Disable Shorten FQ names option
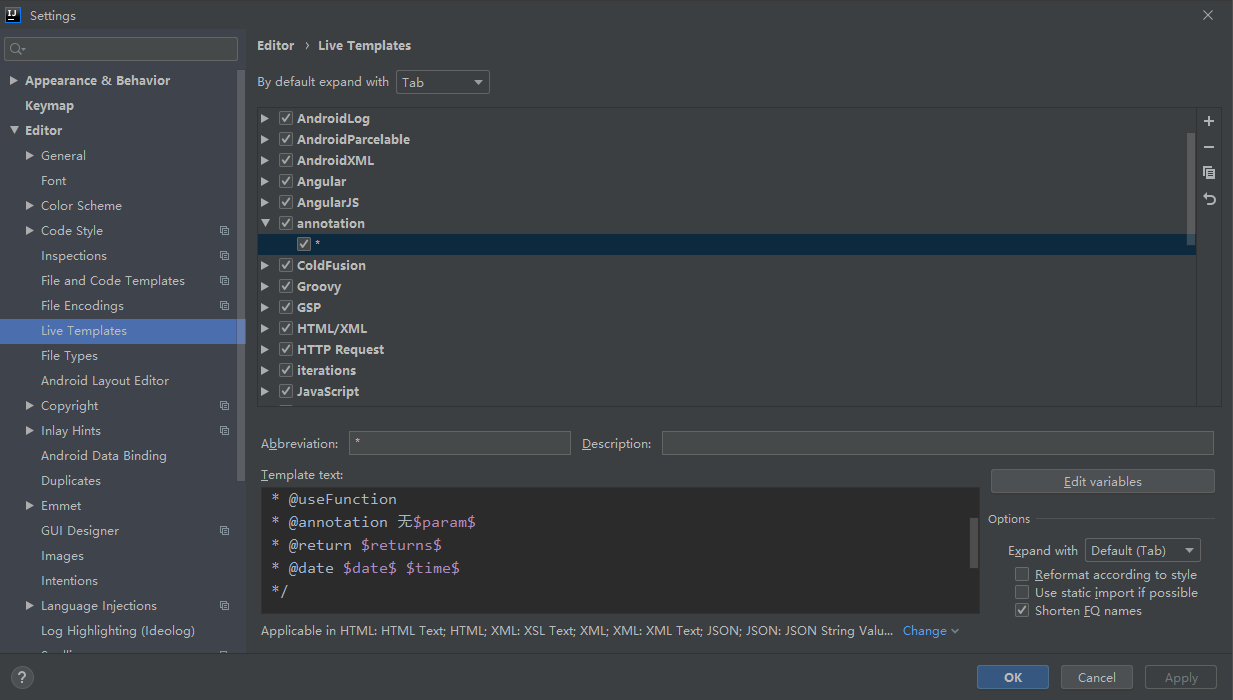The height and width of the screenshot is (700, 1233). click(1022, 611)
